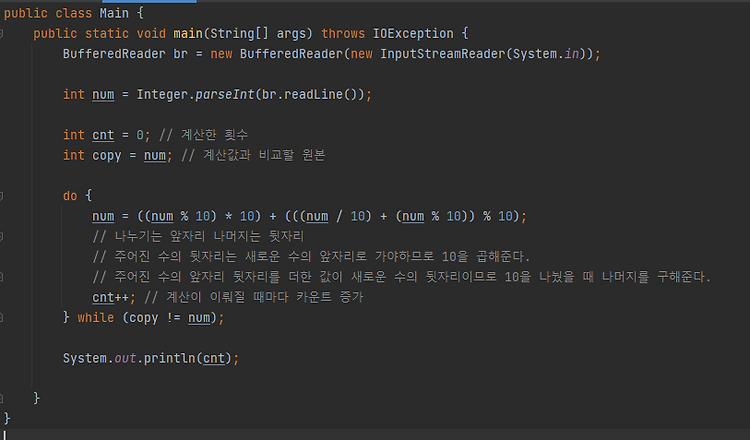Click the comment "// 계산한 횟수"
The width and height of the screenshot is (750, 440).
203,135
